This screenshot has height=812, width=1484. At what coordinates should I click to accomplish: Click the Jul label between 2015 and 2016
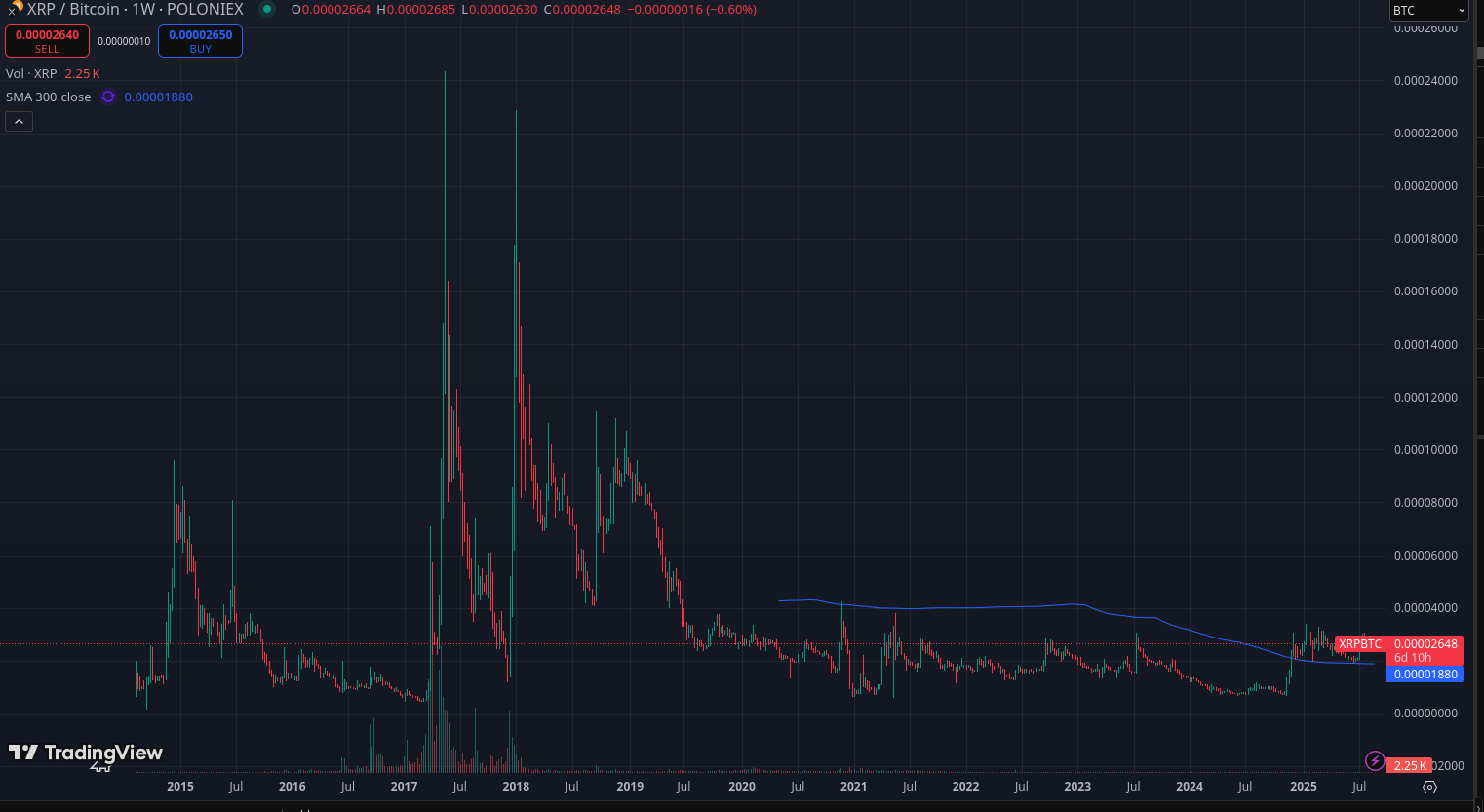click(236, 787)
